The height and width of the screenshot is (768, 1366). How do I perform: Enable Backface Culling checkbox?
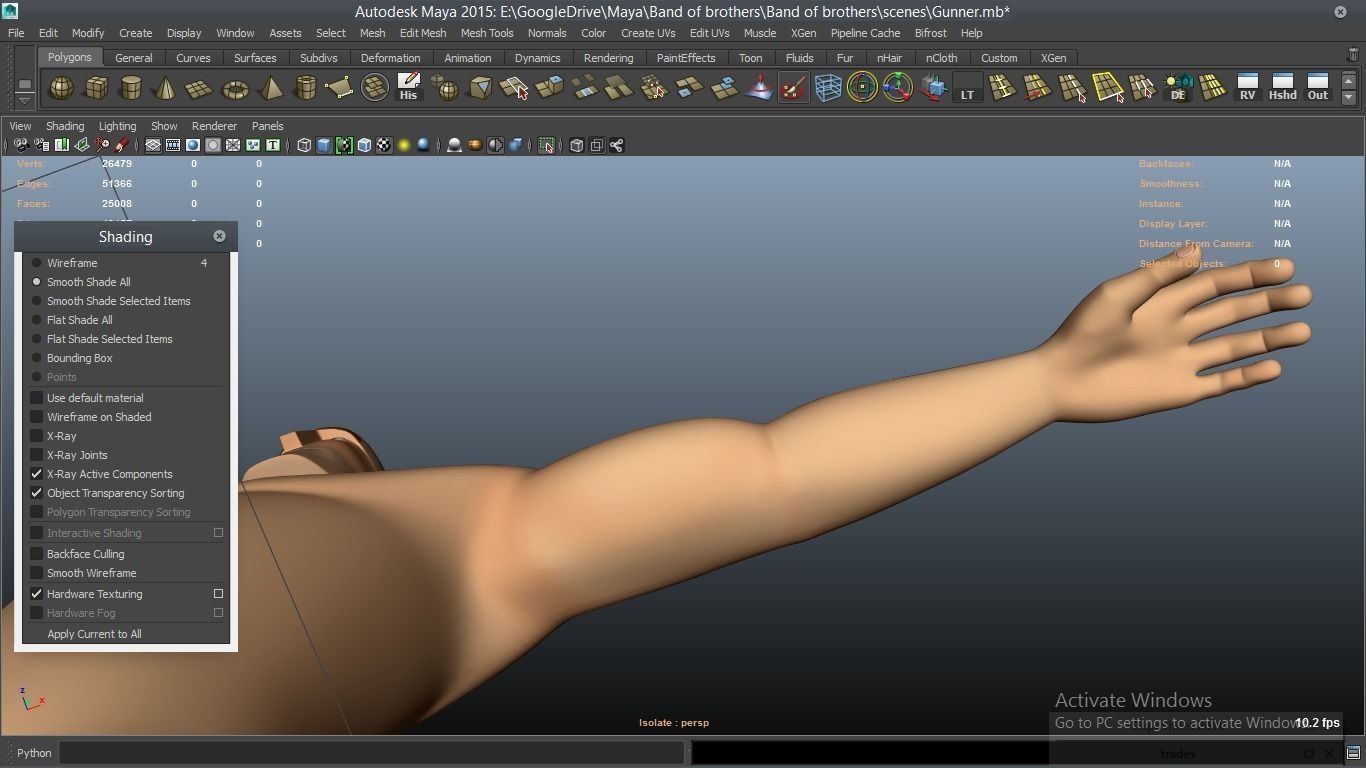point(37,554)
